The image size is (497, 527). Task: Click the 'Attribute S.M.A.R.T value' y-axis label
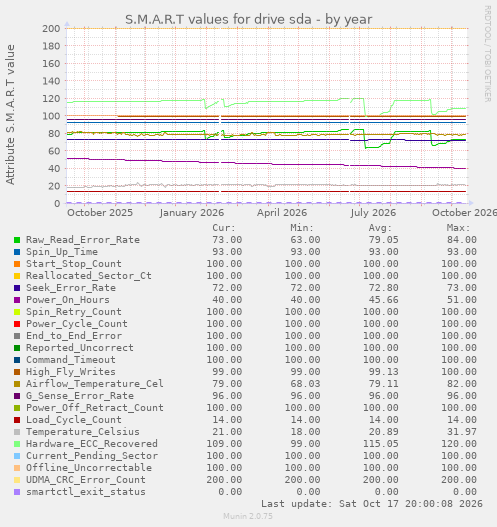(x=10, y=115)
